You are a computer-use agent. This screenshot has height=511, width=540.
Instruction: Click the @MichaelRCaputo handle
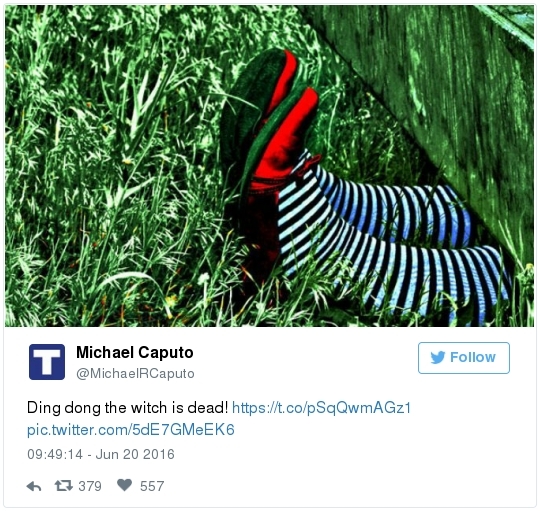(135, 373)
